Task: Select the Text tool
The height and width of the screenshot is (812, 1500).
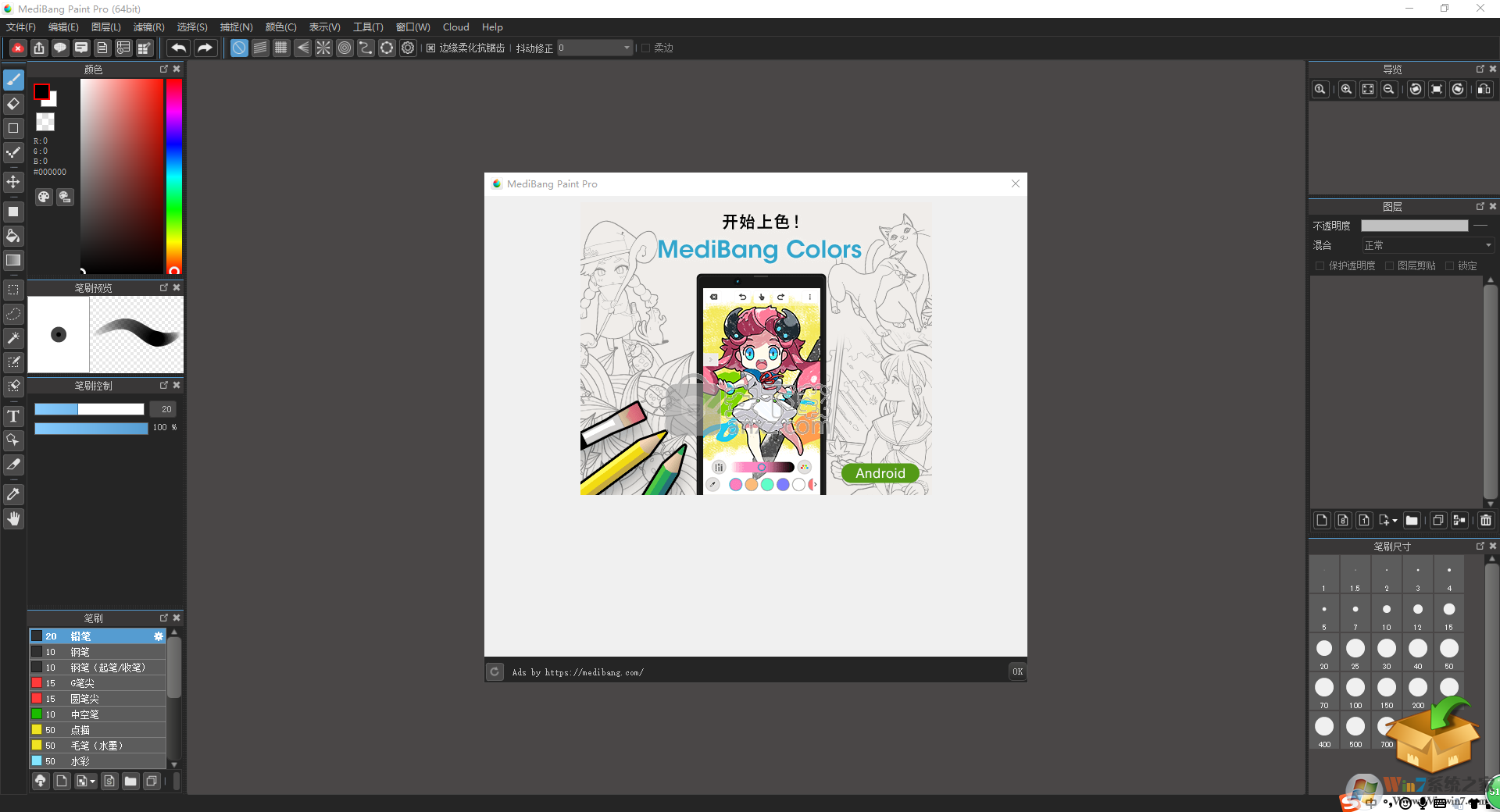Action: [13, 416]
